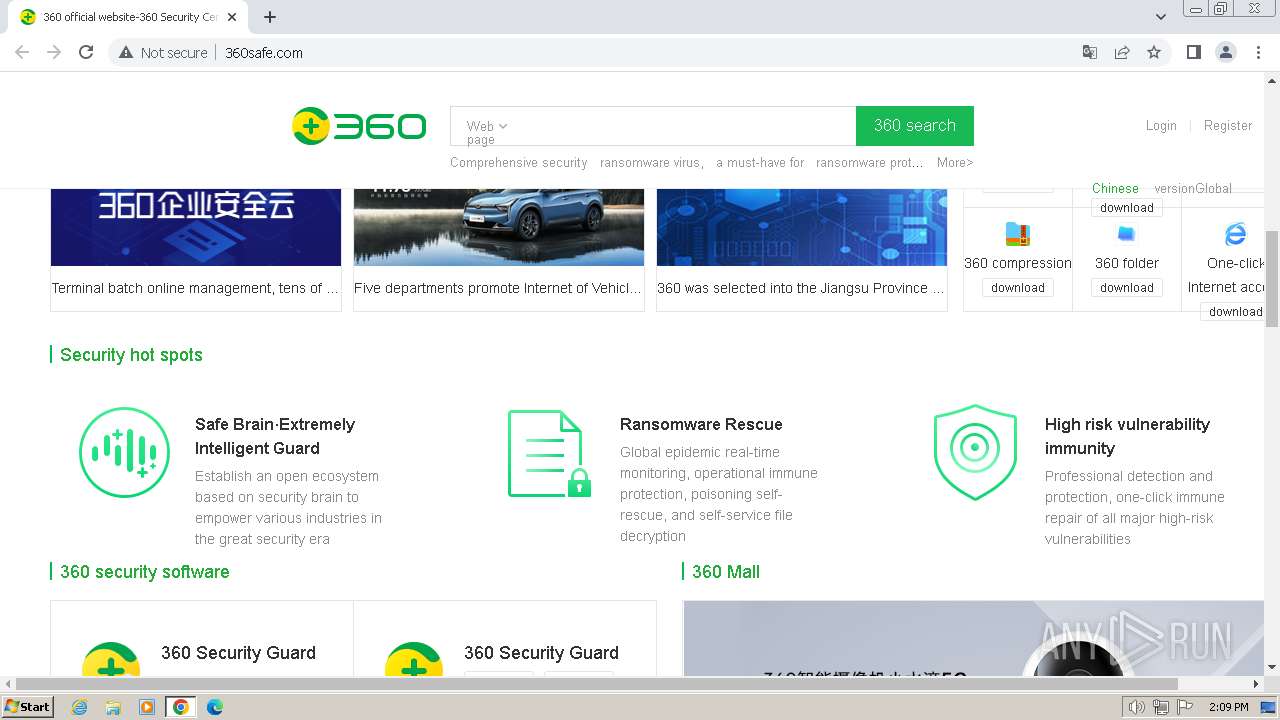Open Internet Explorer from the taskbar
The width and height of the screenshot is (1280, 720).
[x=79, y=707]
